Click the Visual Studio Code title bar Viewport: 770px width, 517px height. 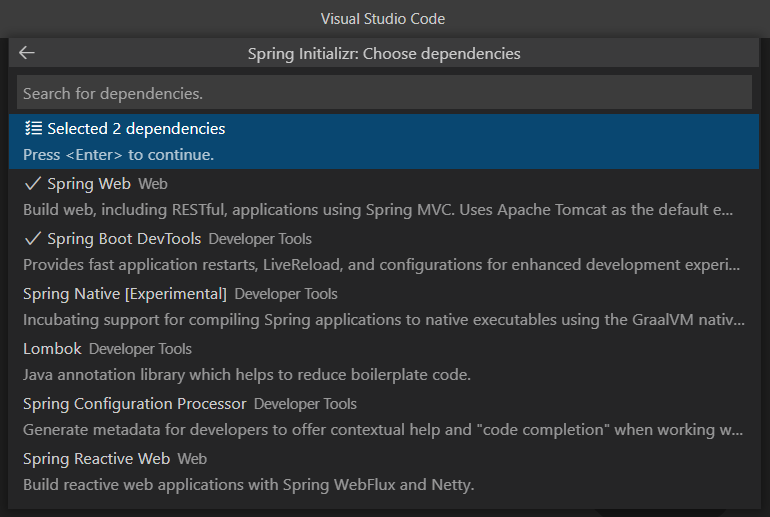coord(383,19)
